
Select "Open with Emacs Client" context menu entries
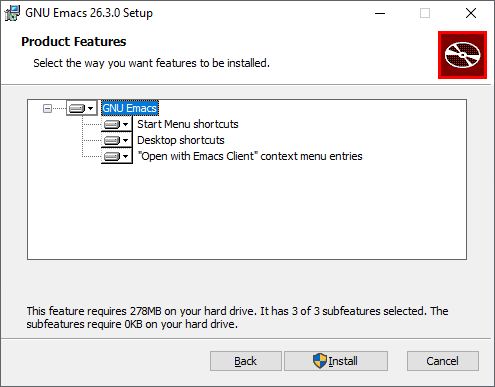[x=250, y=156]
